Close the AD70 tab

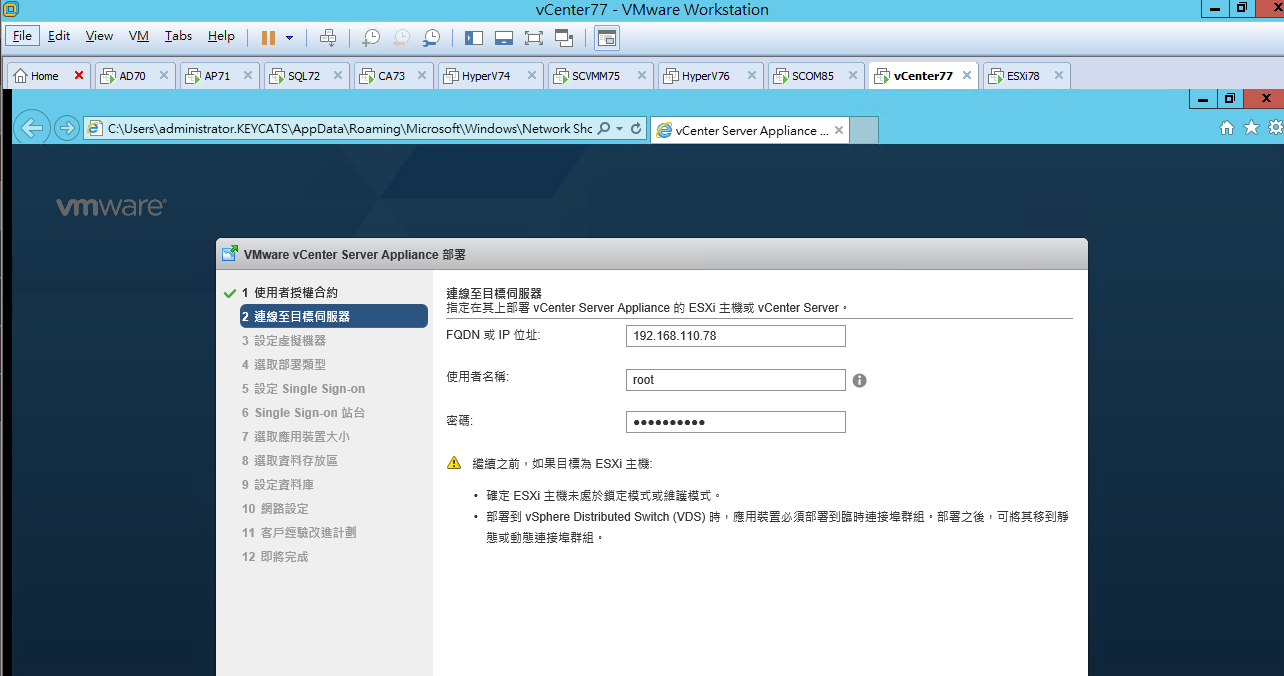[163, 75]
